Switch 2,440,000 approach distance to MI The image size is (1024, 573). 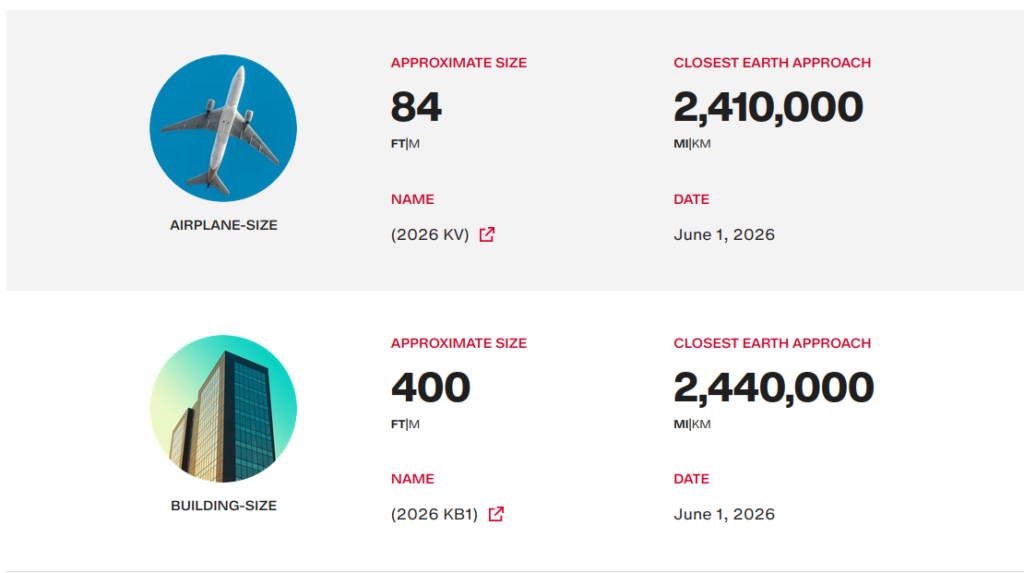click(680, 424)
